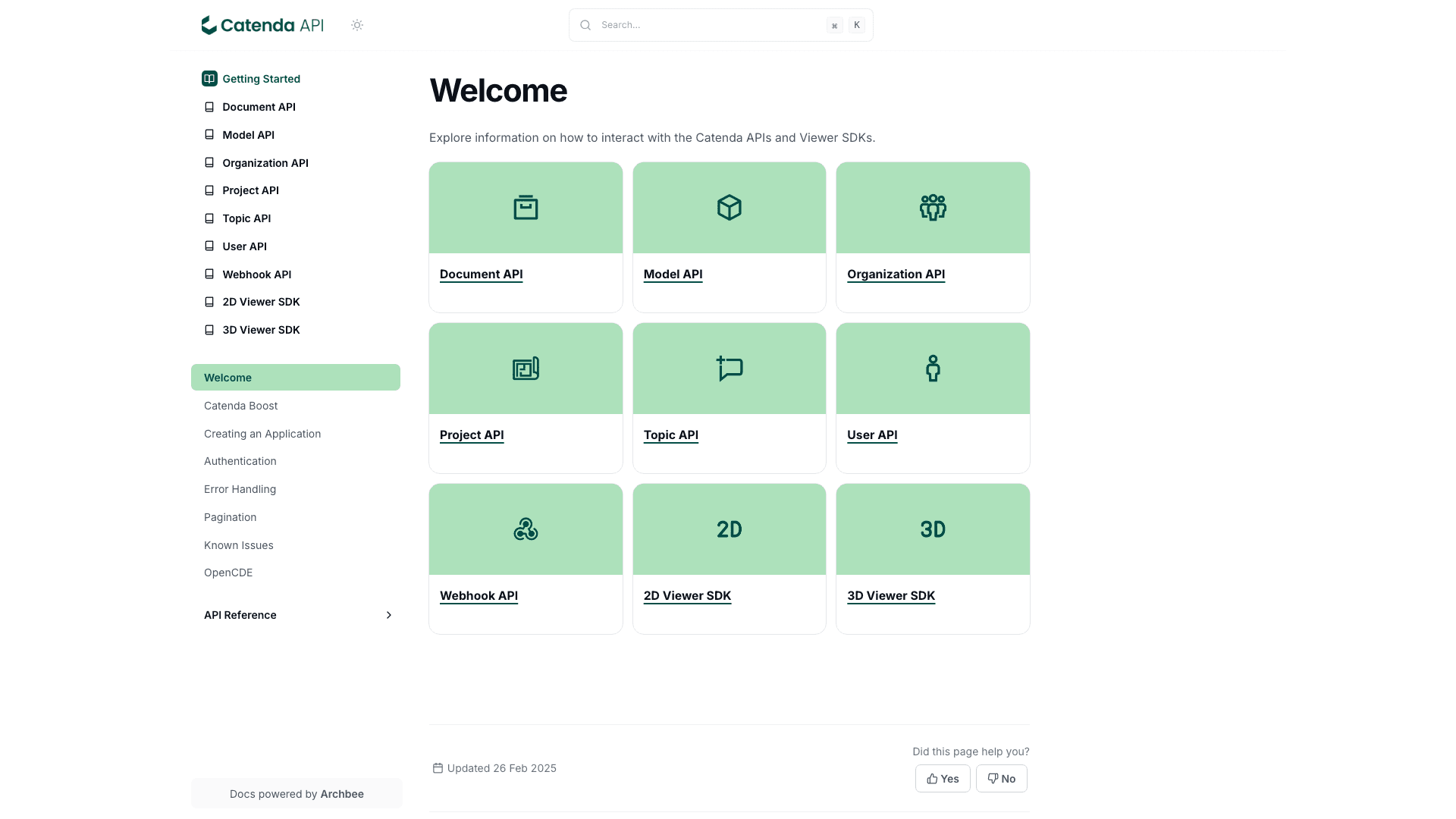Toggle light/dark theme using the sun icon
Viewport: 1456px width, 819px height.
pos(356,25)
